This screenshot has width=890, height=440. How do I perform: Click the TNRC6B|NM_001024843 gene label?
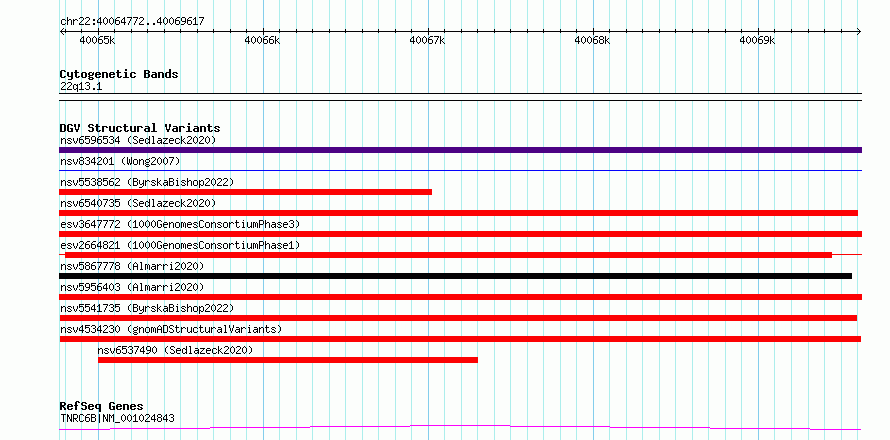pyautogui.click(x=117, y=419)
